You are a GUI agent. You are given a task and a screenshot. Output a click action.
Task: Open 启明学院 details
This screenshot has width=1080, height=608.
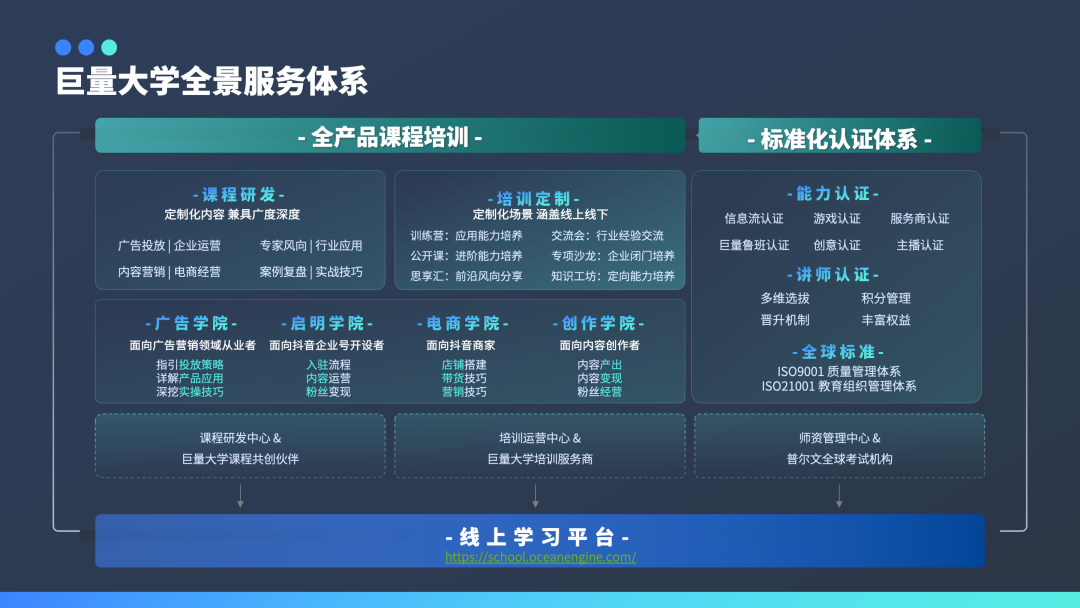(327, 323)
